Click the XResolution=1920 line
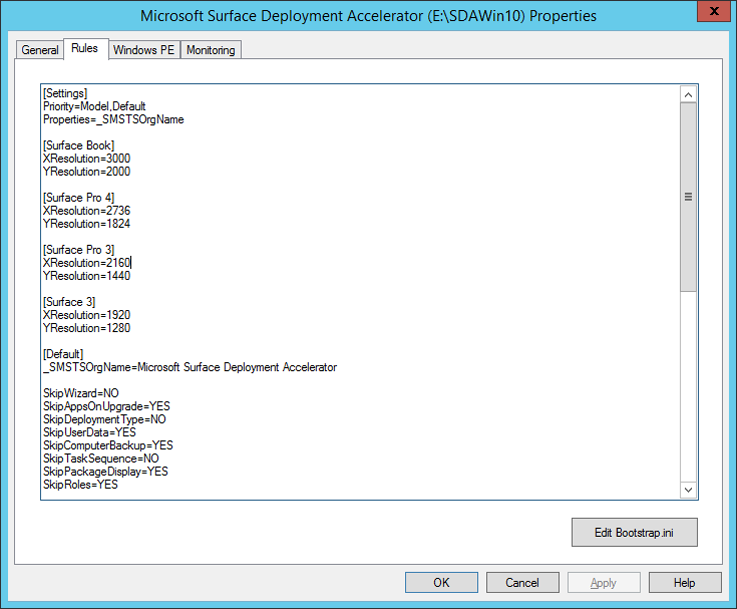The image size is (737, 609). pyautogui.click(x=86, y=315)
